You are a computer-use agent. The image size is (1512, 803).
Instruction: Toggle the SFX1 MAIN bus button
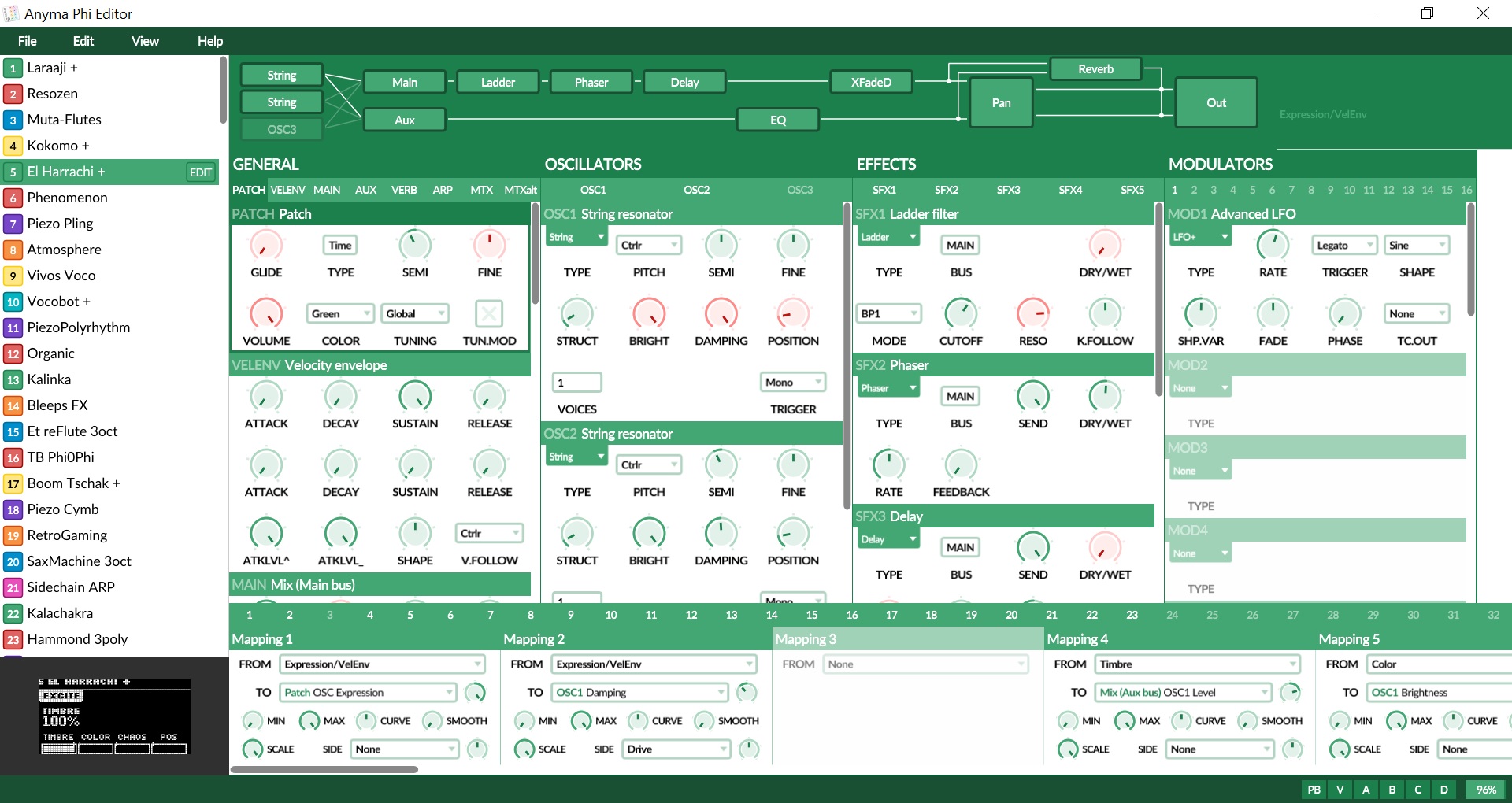click(x=961, y=246)
